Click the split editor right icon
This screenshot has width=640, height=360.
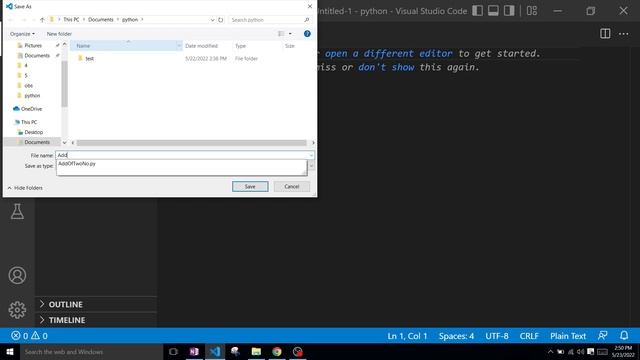[605, 34]
